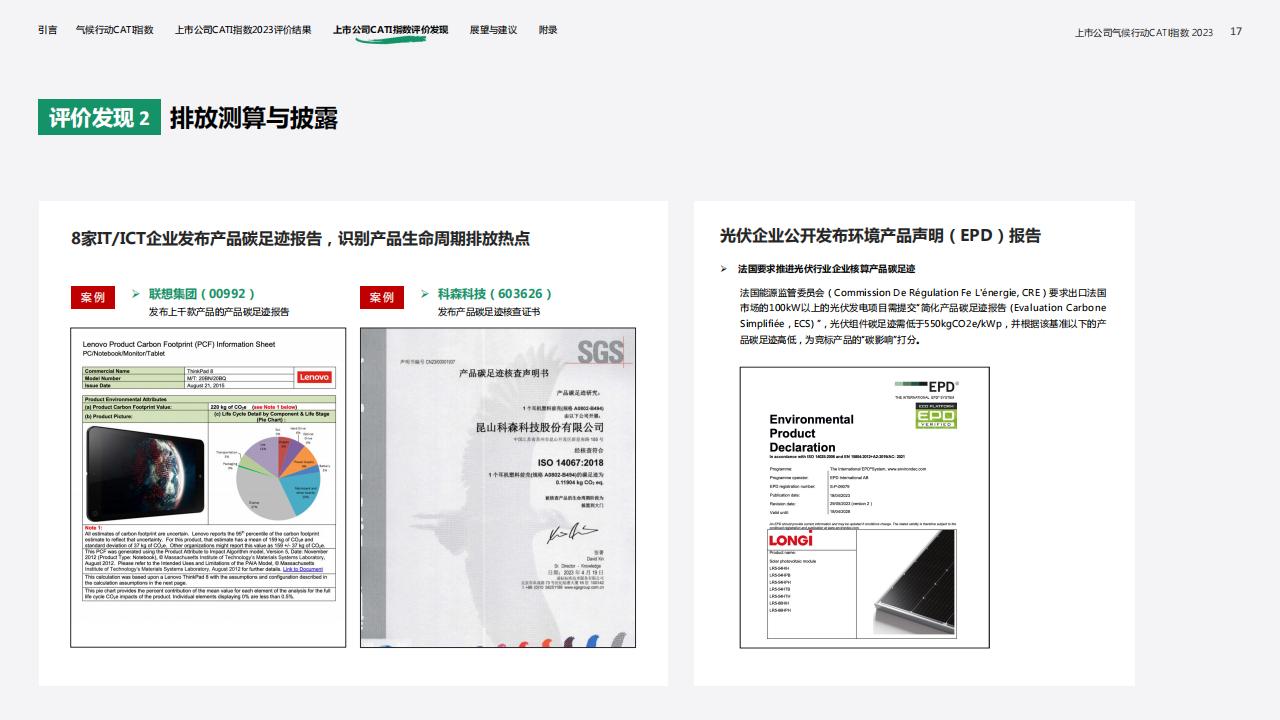Screen dimensions: 1280x720
Task: Open the 附录 tab
Action: tap(548, 30)
